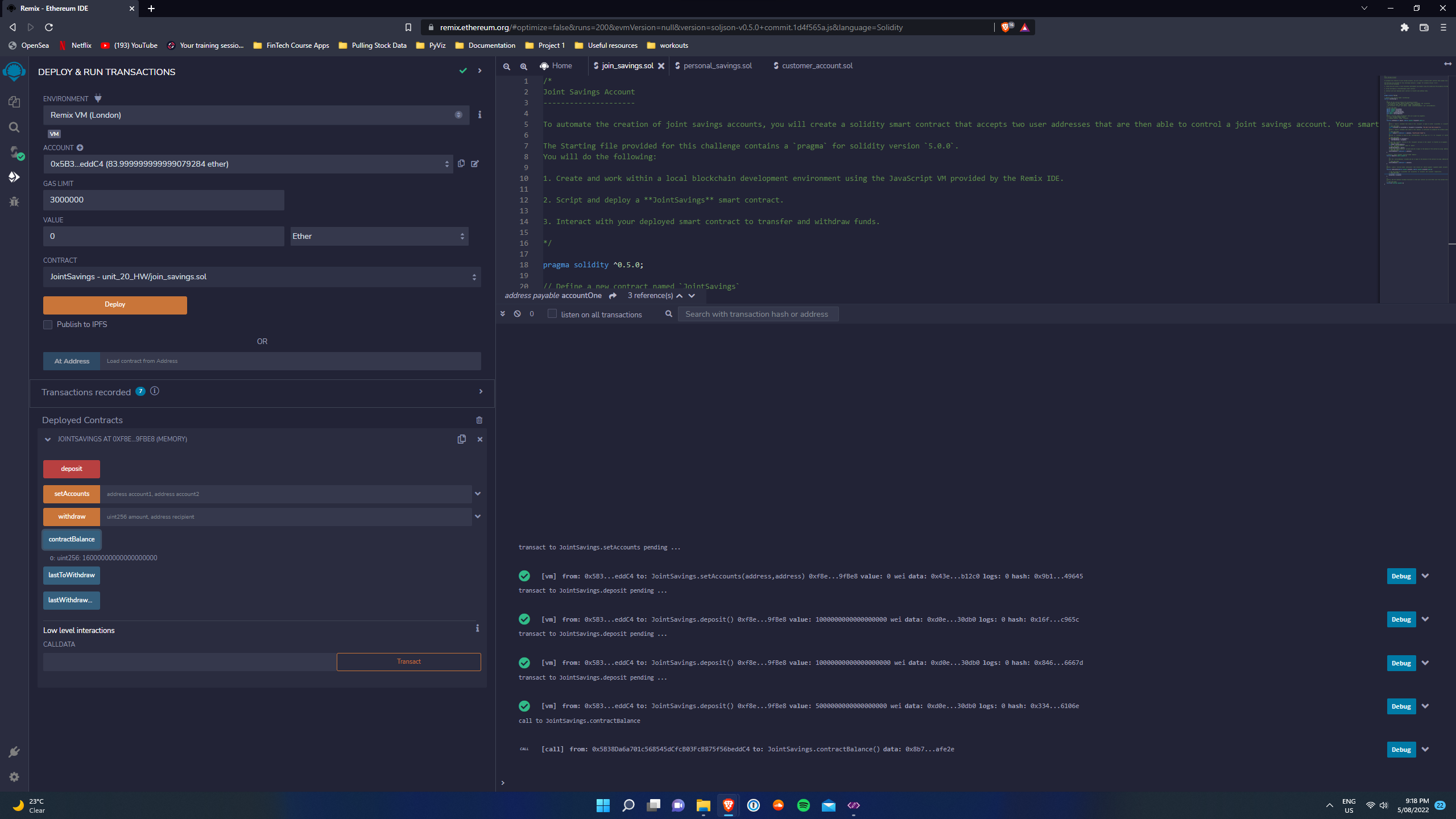Go to next accountOne reference
This screenshot has height=819, width=1456.
[x=692, y=296]
